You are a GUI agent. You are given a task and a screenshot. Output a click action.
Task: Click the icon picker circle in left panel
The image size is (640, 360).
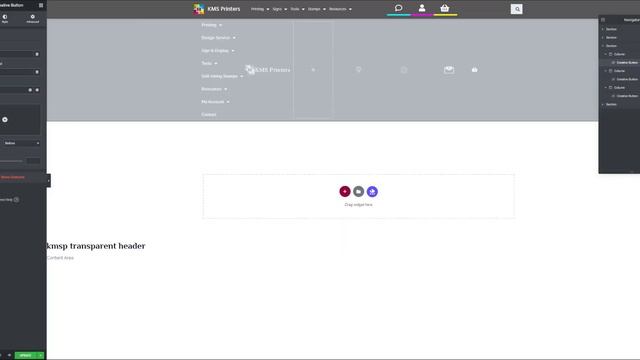5,120
